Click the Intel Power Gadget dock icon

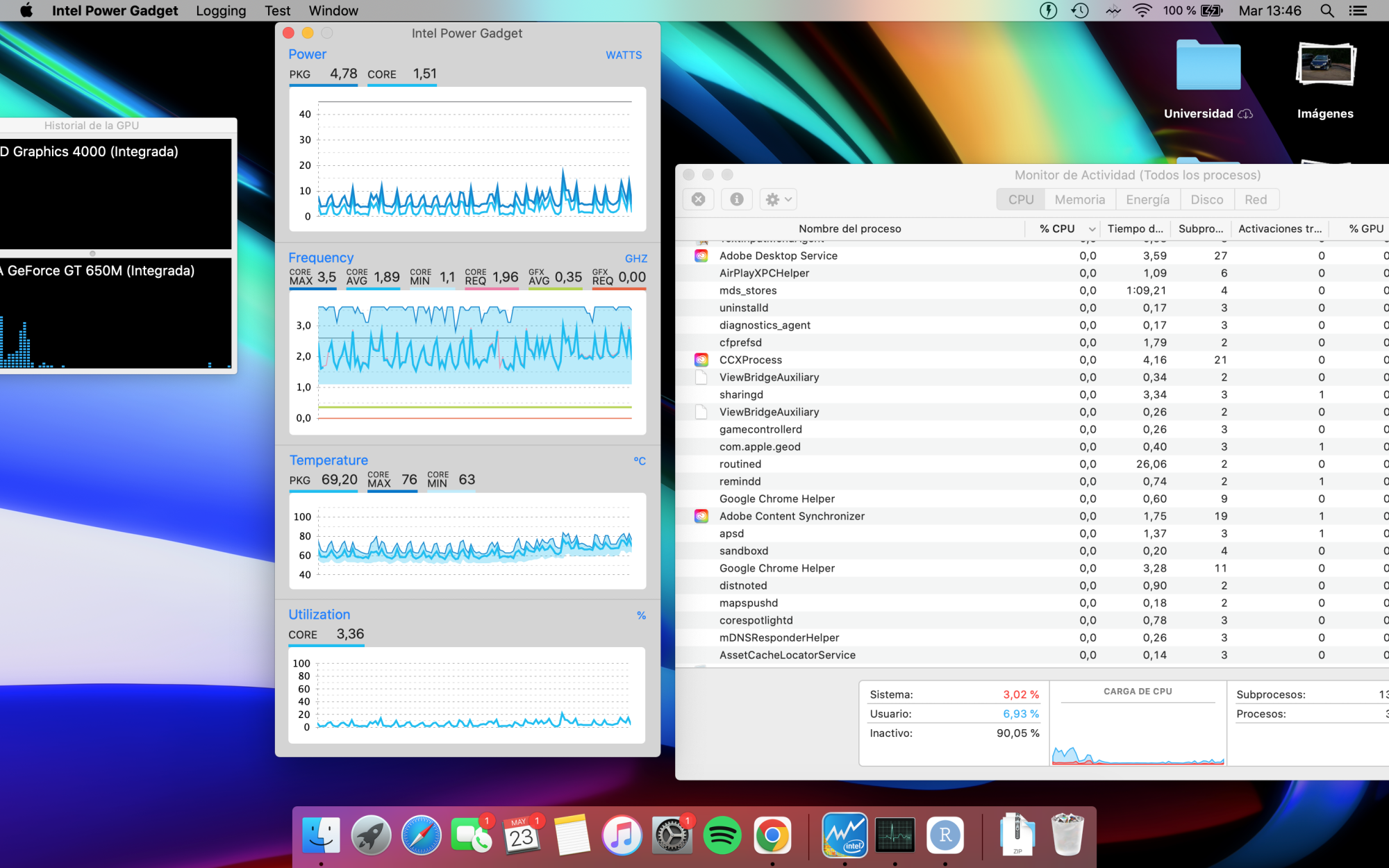845,835
